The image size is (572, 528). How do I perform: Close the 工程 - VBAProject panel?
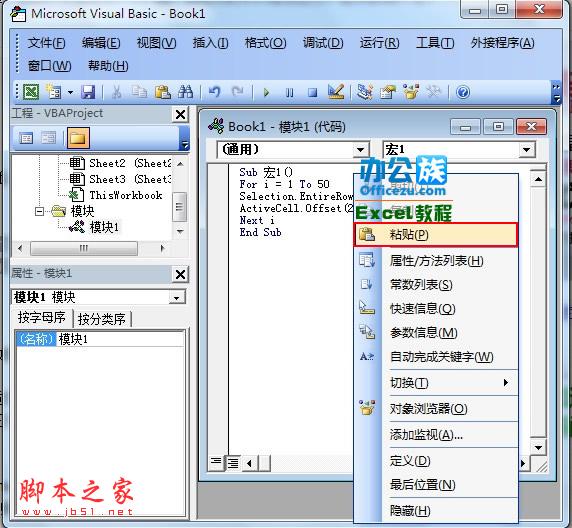click(180, 115)
